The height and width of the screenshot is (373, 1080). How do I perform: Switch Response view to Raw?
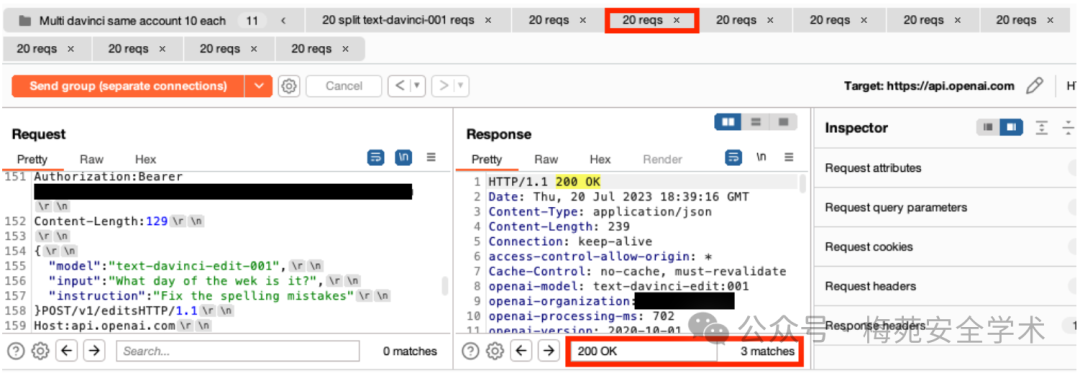pos(546,159)
